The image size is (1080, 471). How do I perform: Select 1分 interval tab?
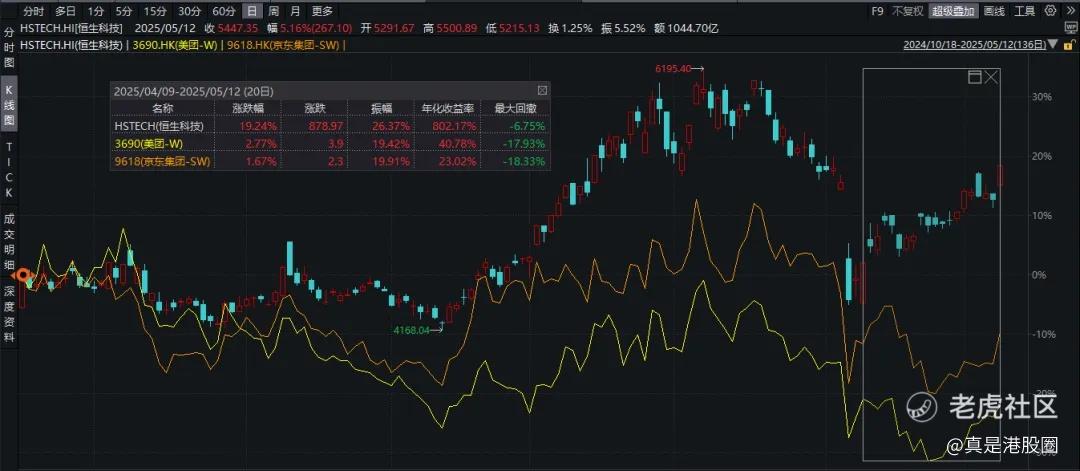96,11
